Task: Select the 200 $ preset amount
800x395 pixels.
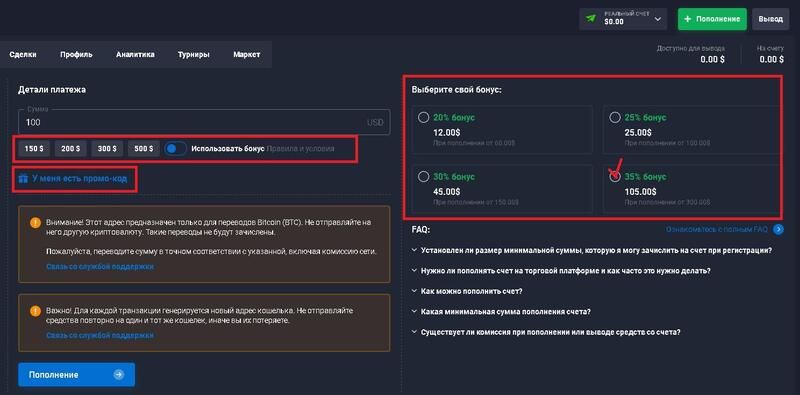Action: [x=70, y=149]
